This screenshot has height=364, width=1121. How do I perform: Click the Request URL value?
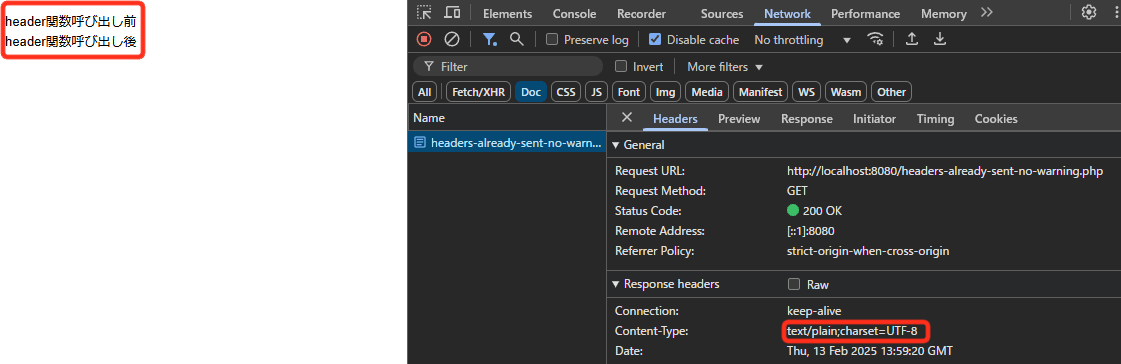pos(944,171)
